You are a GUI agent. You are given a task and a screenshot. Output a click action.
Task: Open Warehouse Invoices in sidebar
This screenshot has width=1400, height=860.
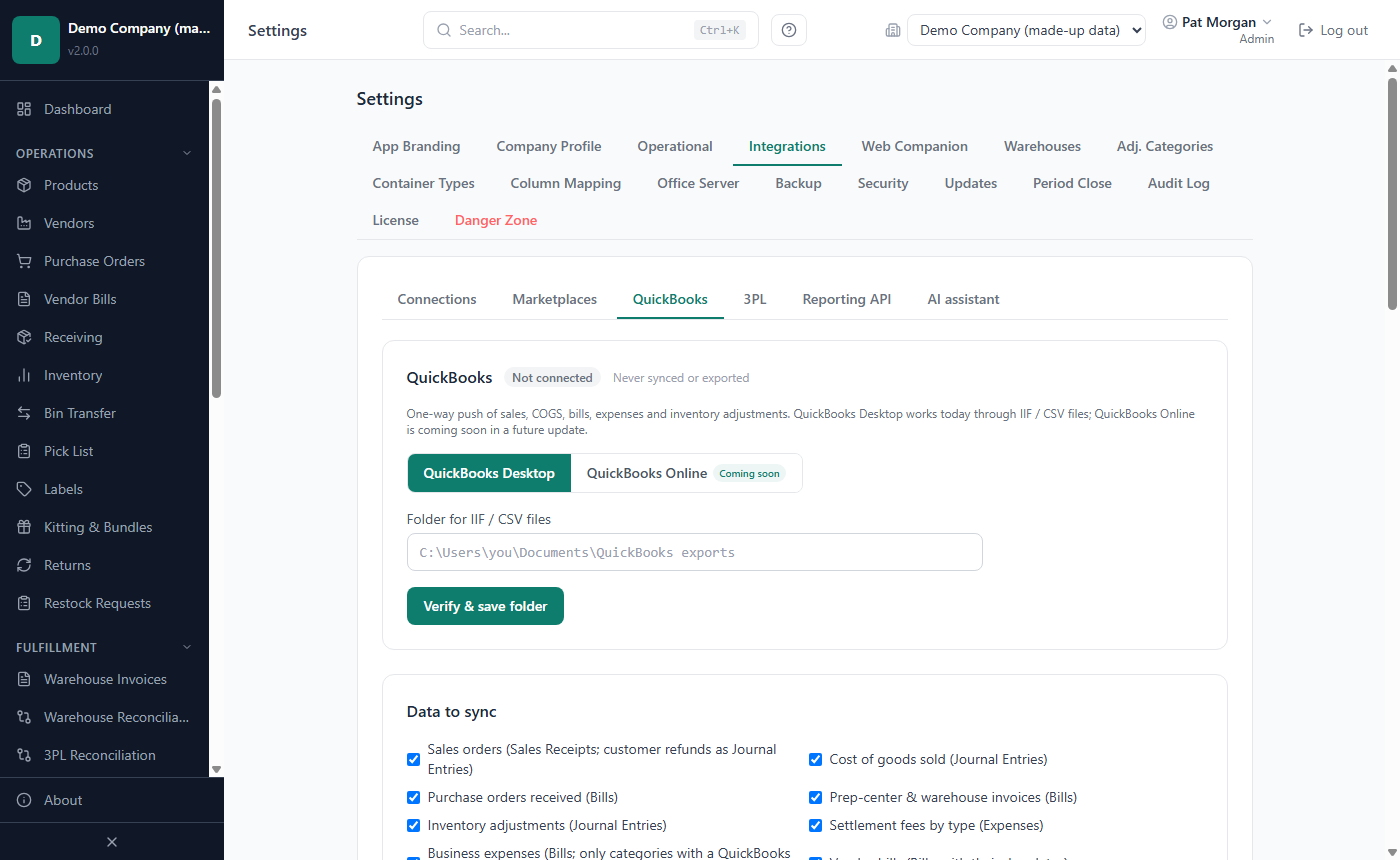click(105, 679)
